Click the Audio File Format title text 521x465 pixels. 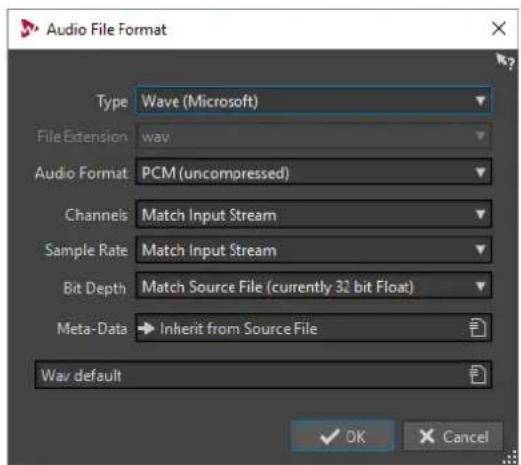tap(106, 29)
